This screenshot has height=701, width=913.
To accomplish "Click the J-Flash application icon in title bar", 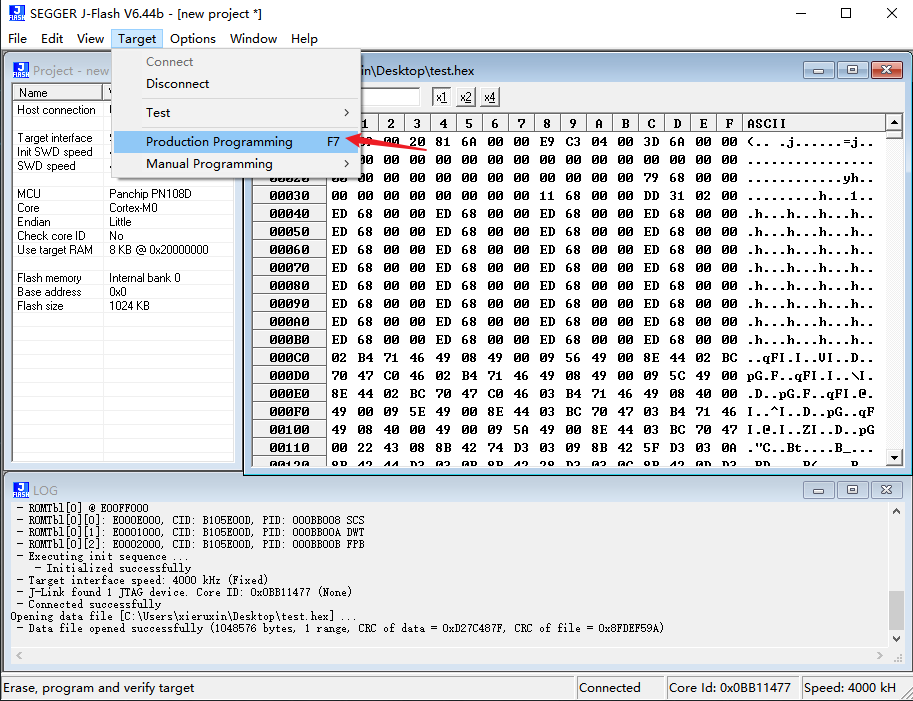I will tap(17, 13).
